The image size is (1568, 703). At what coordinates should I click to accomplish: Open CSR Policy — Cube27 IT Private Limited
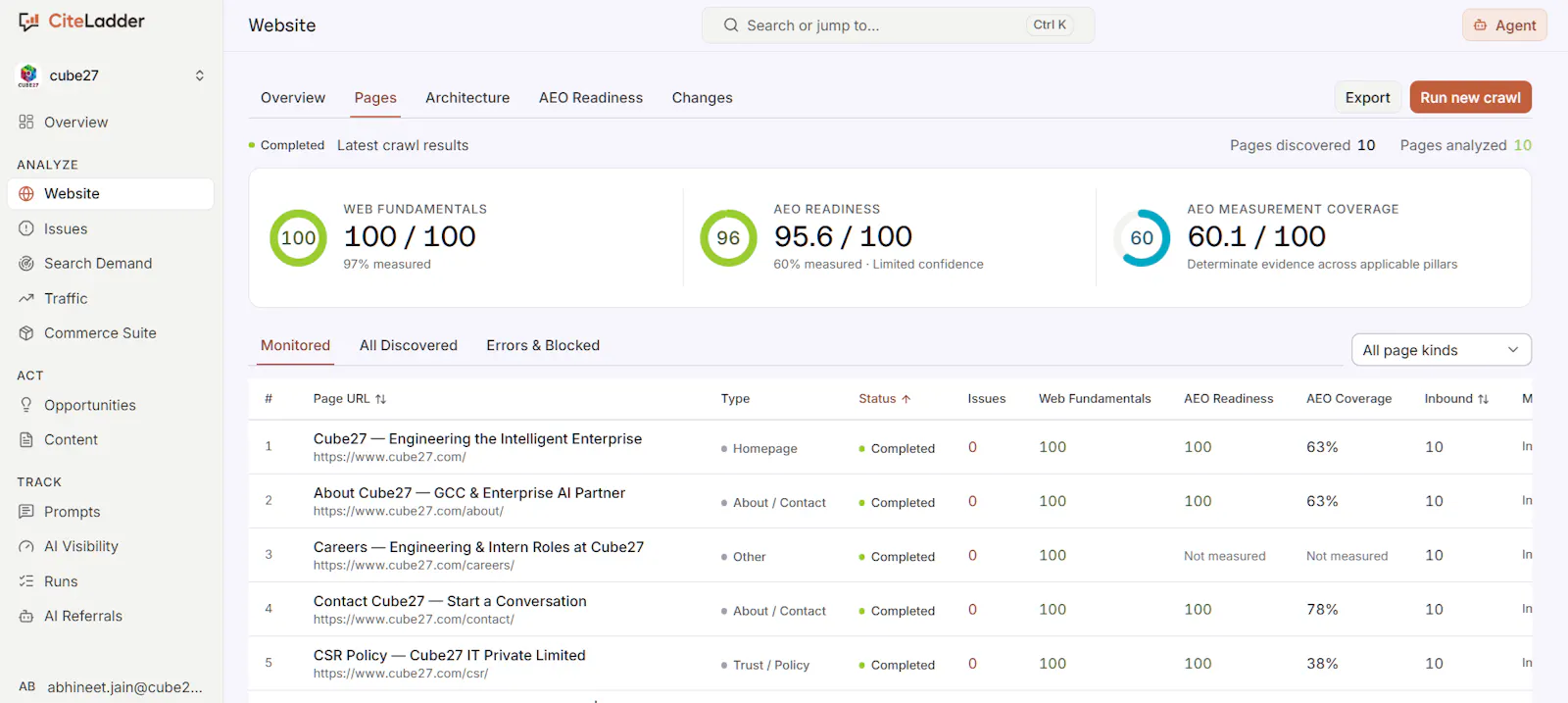(x=450, y=655)
